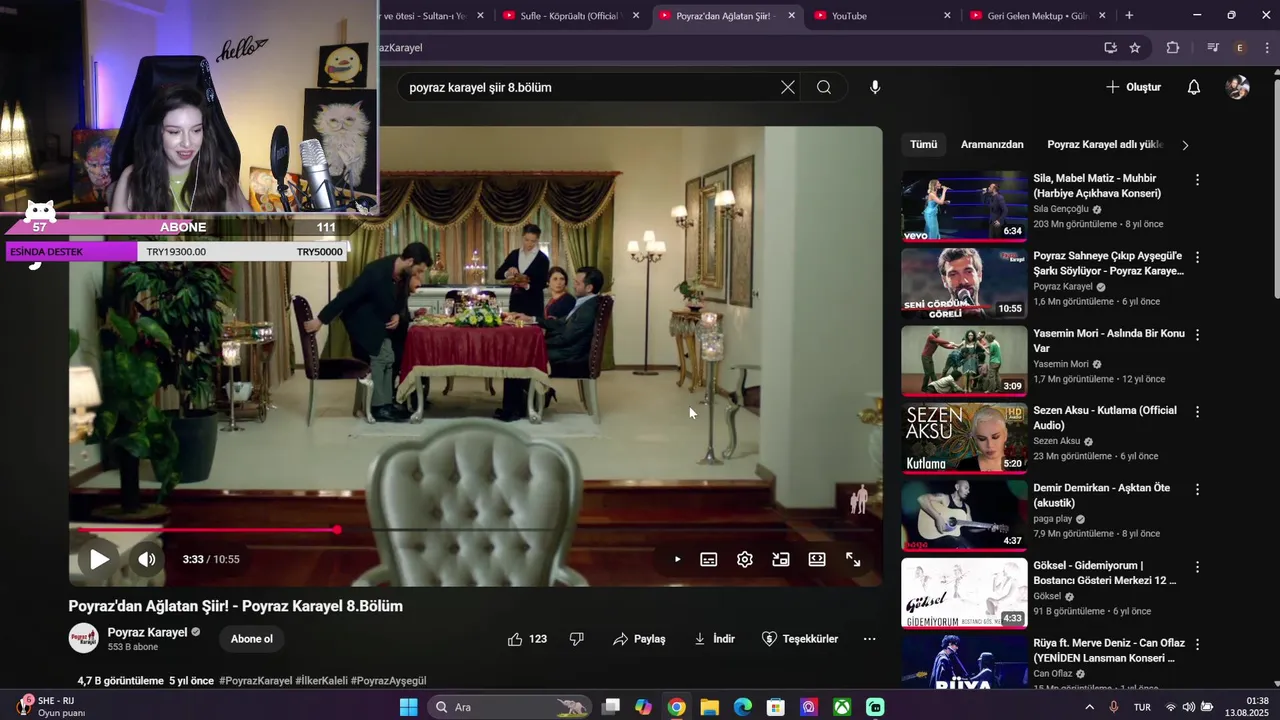
Task: Toggle subtitles/closed captions in player
Action: [x=709, y=560]
